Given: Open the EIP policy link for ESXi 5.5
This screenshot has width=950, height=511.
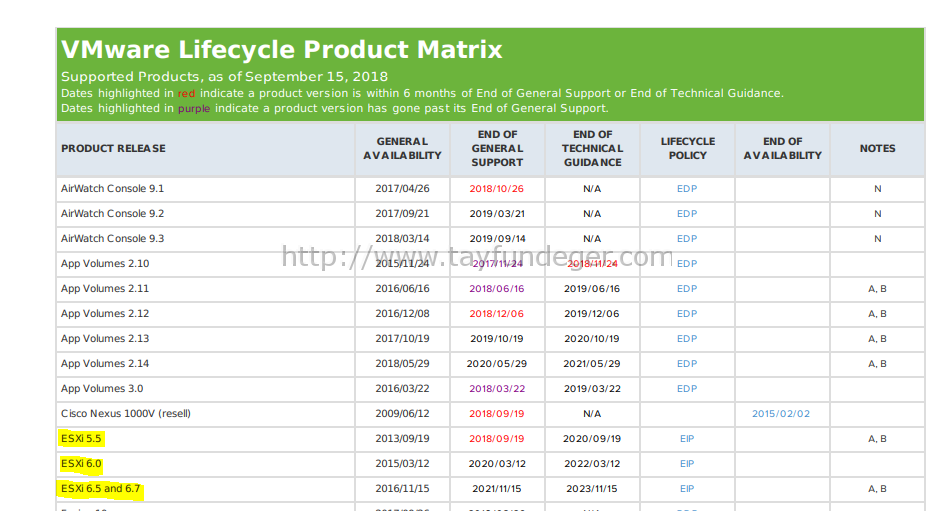Looking at the screenshot, I should click(686, 438).
